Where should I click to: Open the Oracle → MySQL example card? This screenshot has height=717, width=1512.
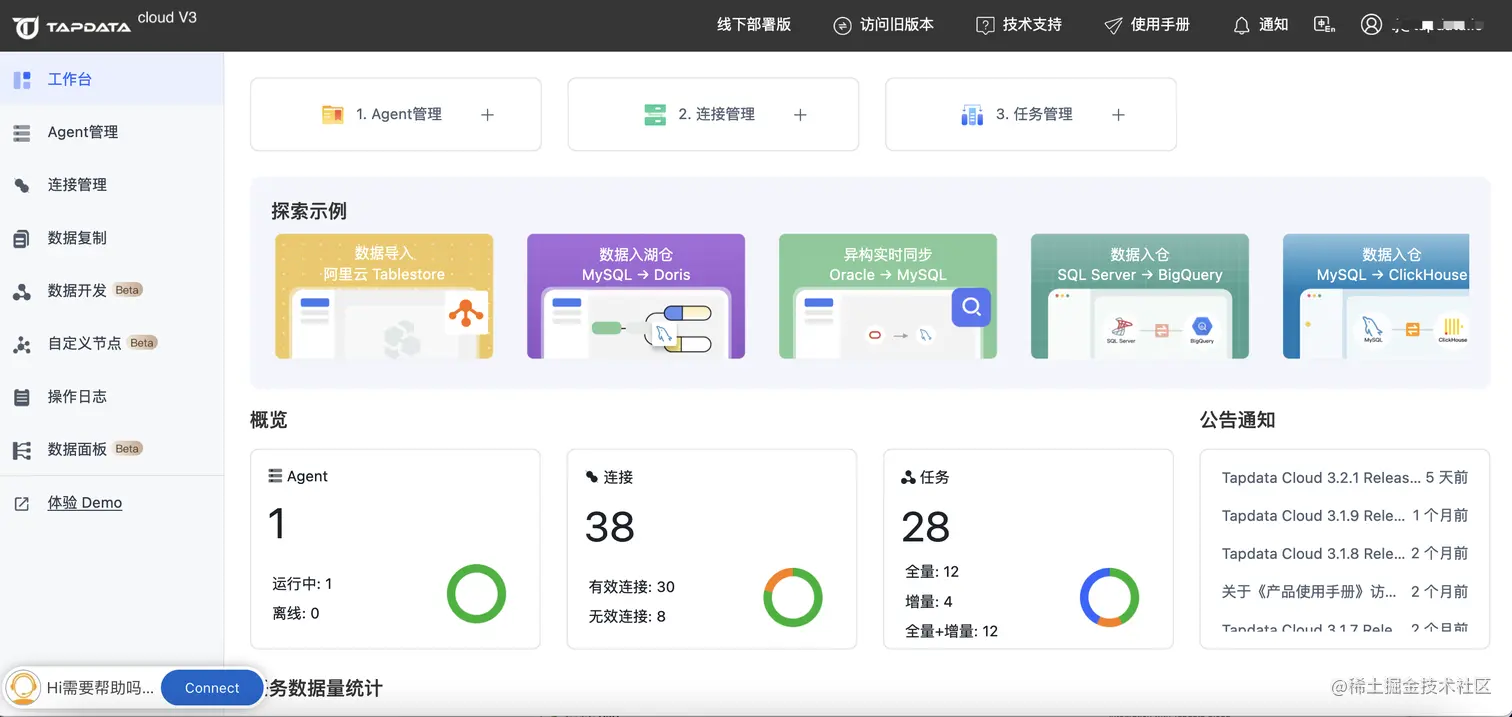click(888, 296)
